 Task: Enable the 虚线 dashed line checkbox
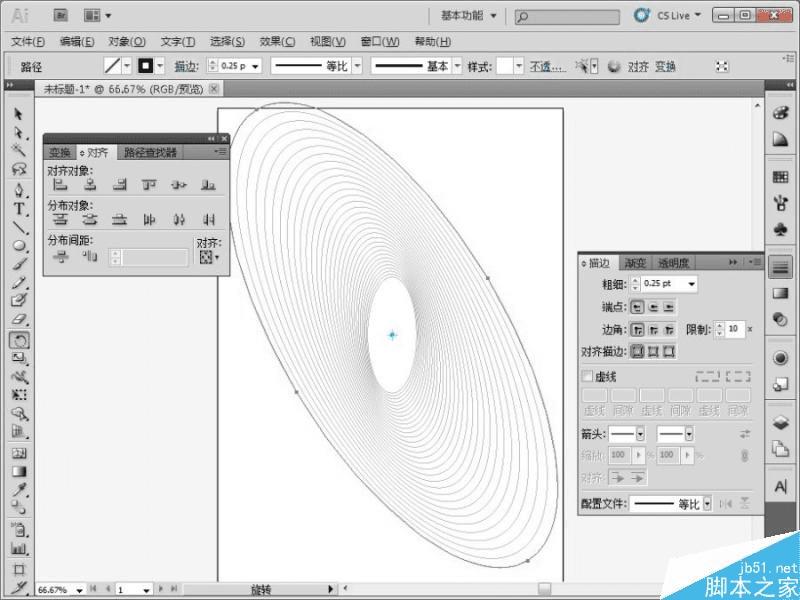(587, 377)
